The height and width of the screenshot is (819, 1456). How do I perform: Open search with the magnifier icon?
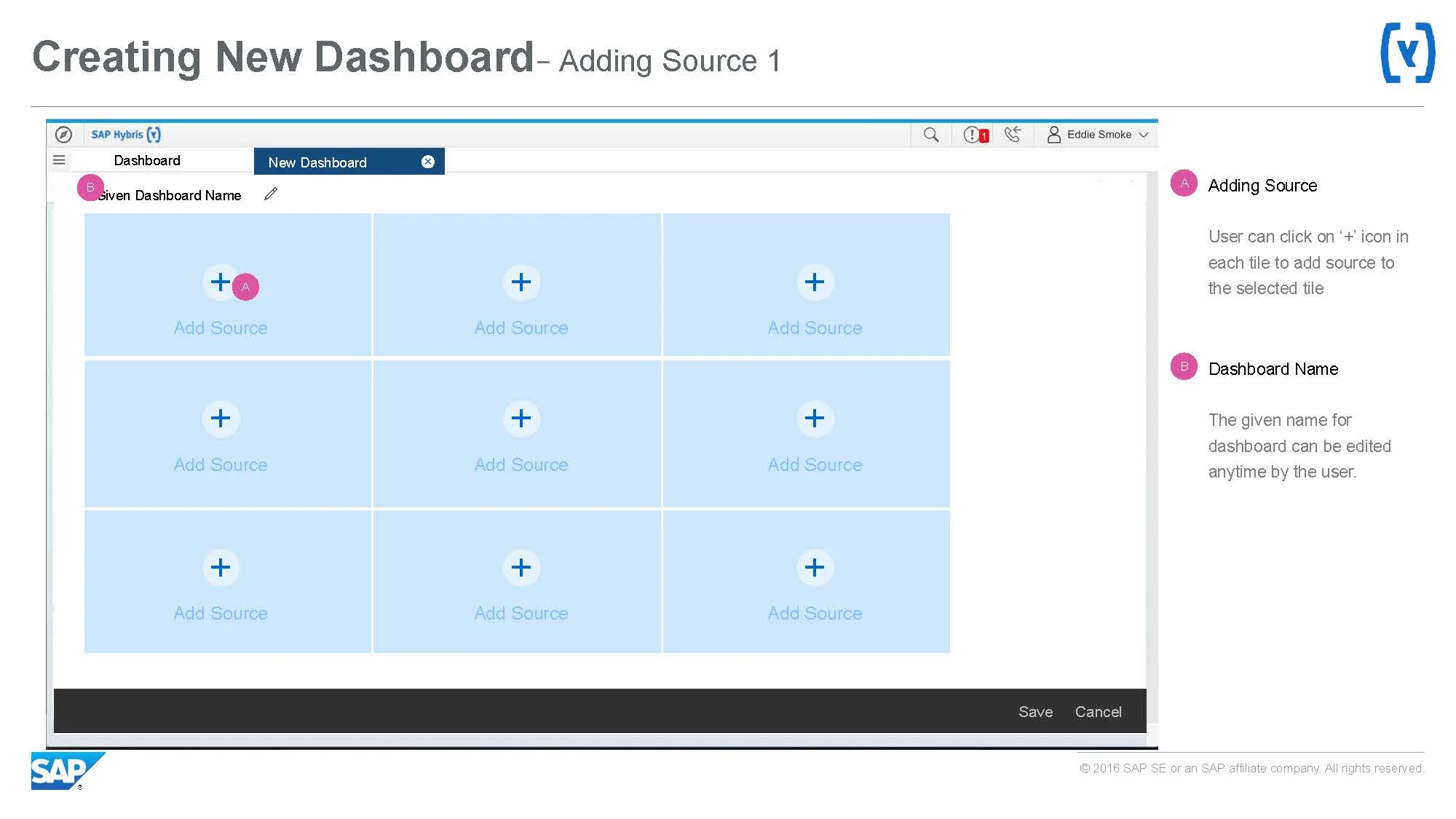(931, 135)
